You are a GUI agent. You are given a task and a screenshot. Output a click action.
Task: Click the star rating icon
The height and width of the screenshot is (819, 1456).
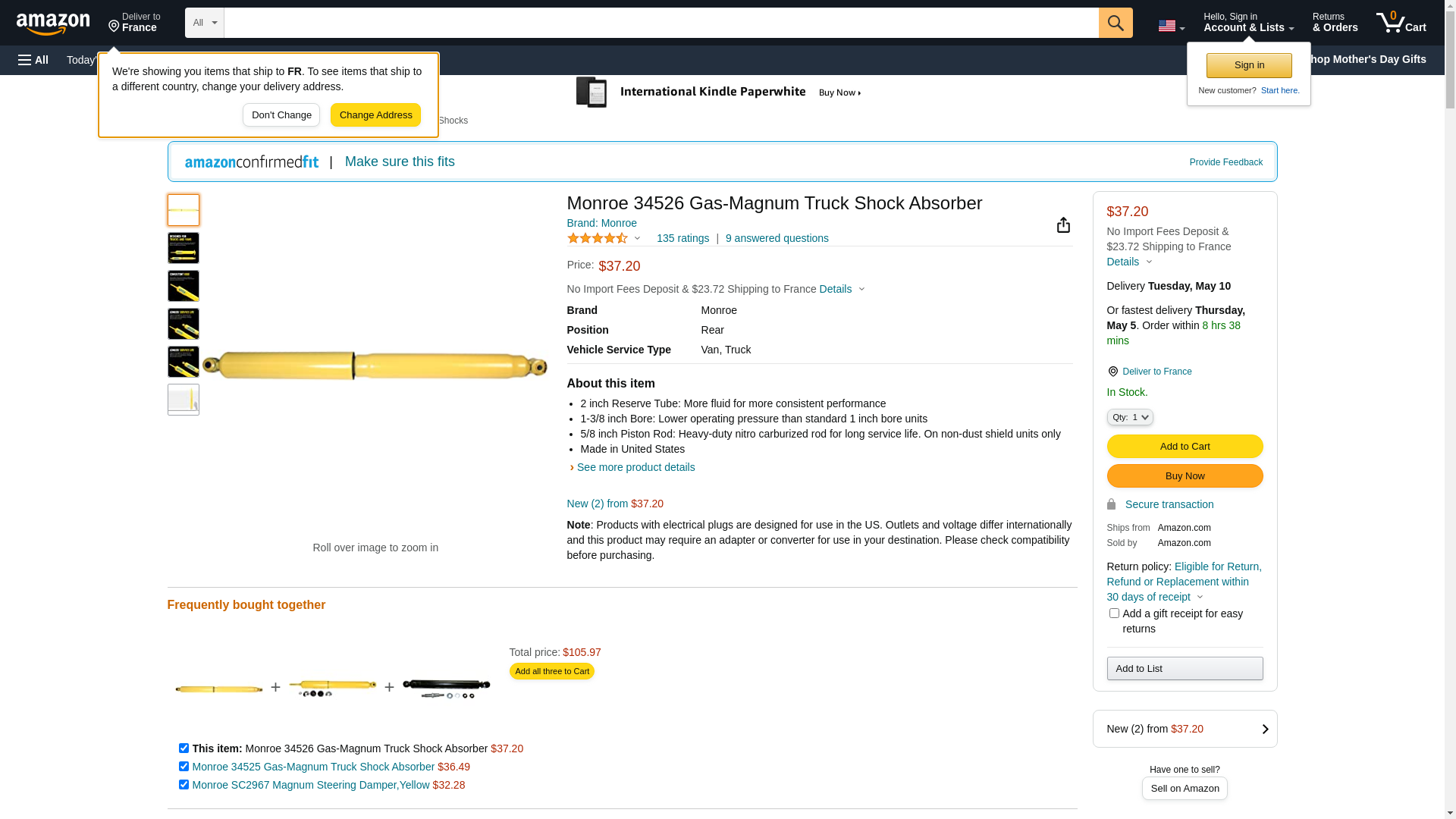[x=598, y=239]
